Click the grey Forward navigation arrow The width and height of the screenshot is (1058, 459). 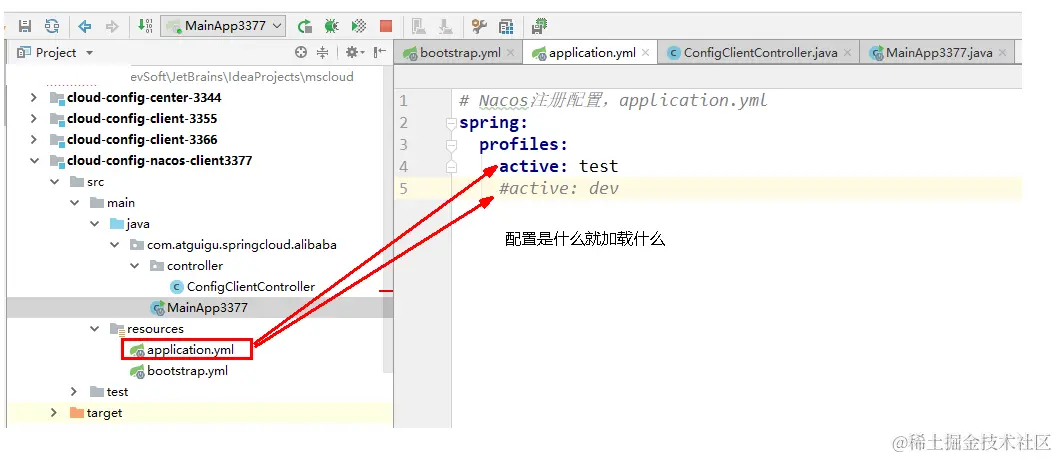pos(111,26)
